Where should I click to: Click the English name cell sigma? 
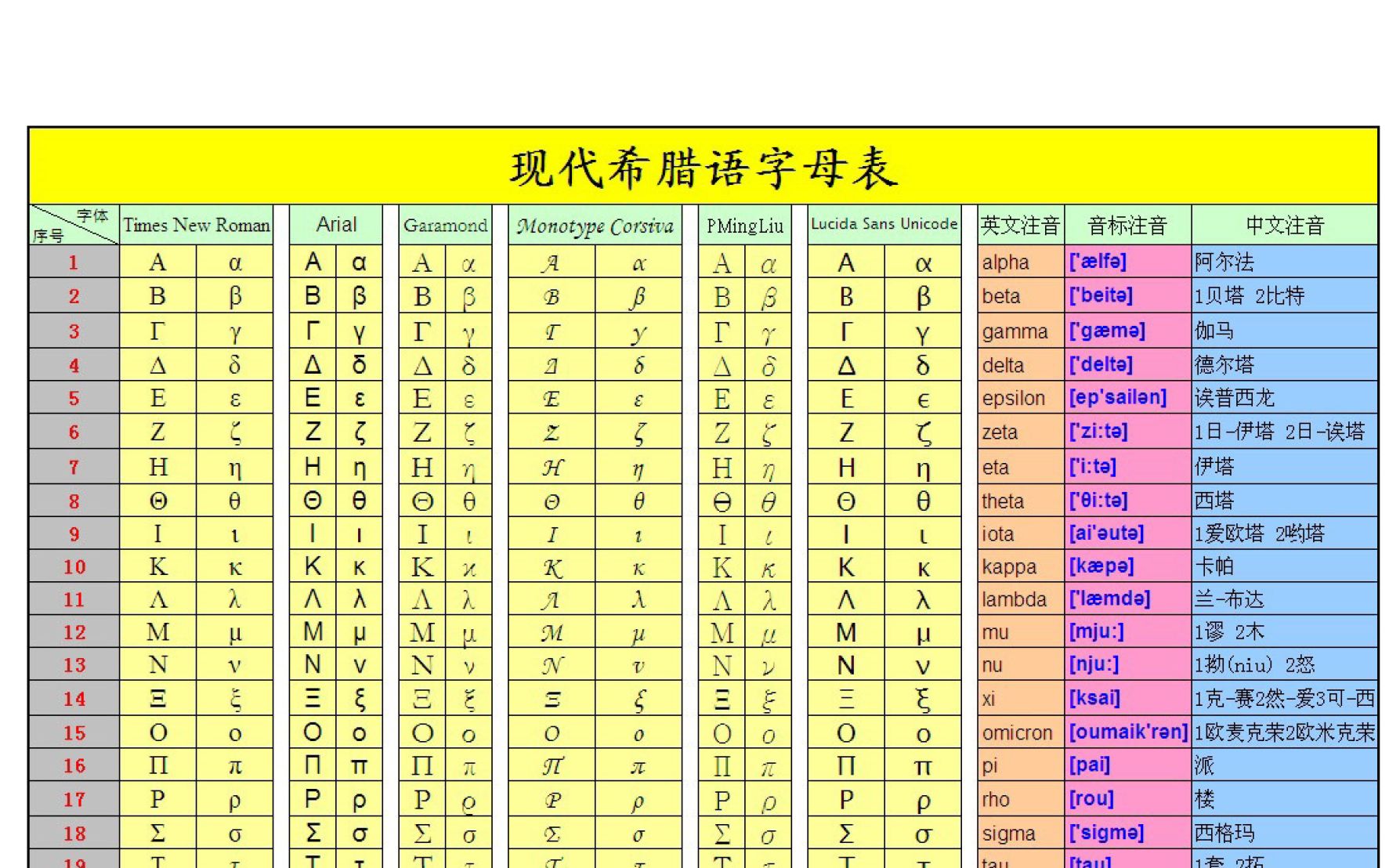coord(1021,834)
